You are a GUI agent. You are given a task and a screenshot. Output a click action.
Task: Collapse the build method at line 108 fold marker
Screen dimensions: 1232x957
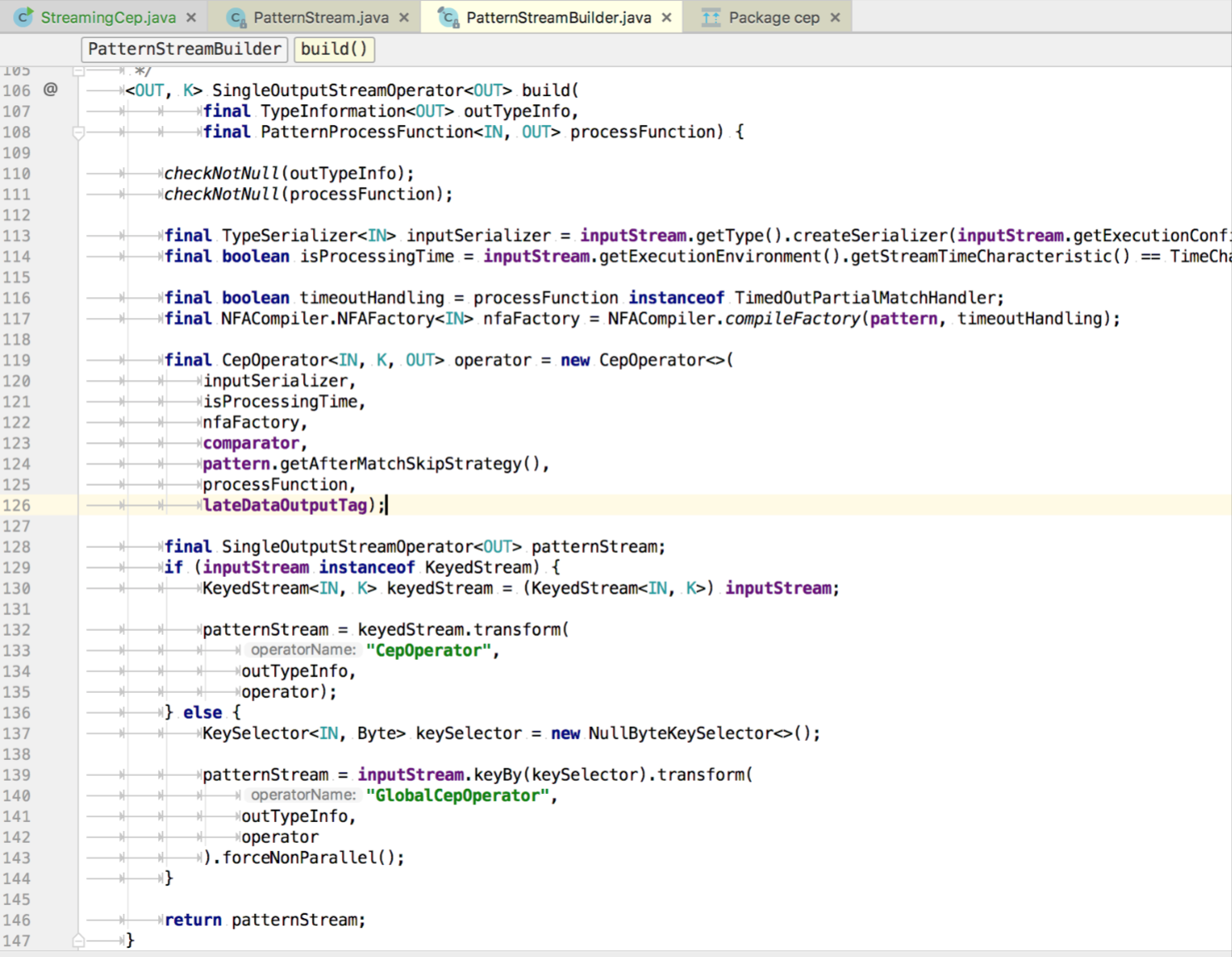79,132
